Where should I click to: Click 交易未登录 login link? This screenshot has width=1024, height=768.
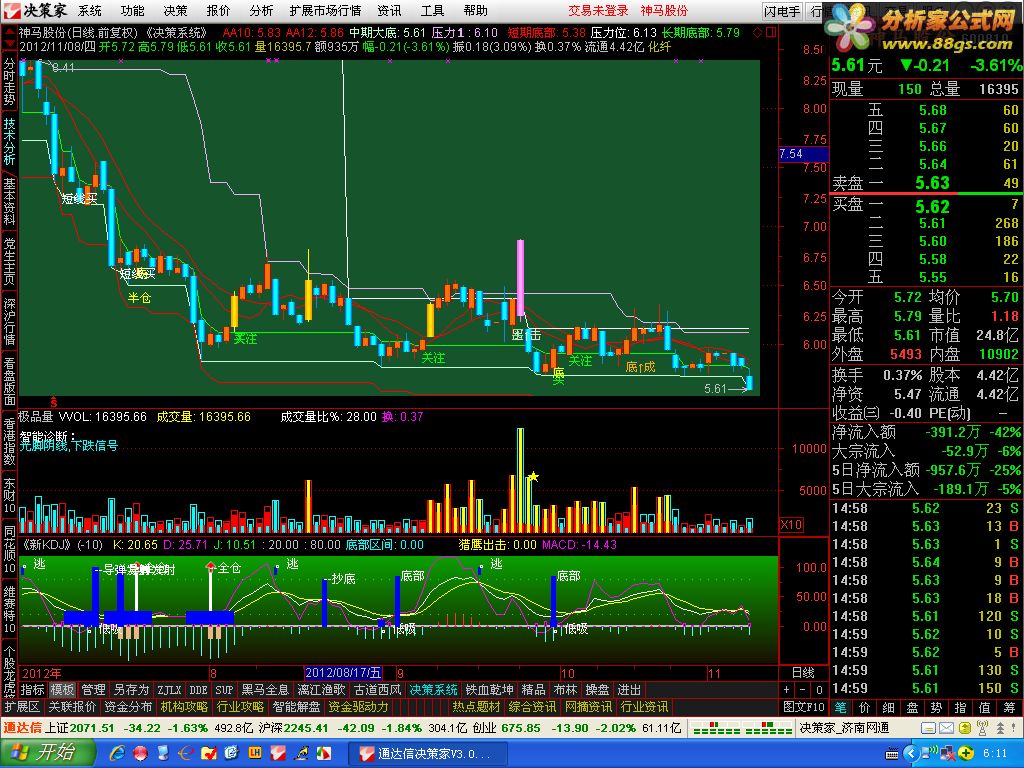click(598, 10)
